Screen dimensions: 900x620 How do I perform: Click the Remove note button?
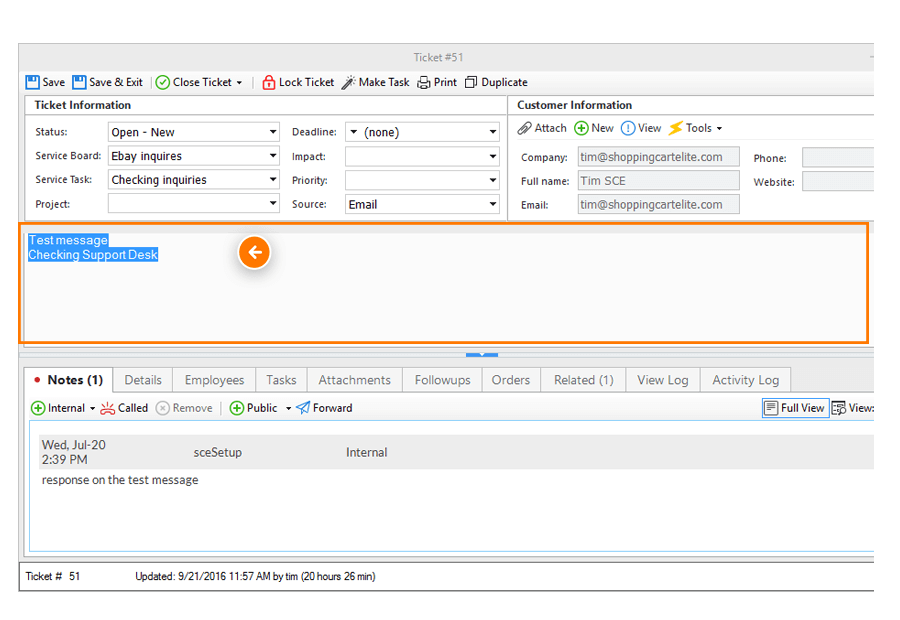(184, 408)
